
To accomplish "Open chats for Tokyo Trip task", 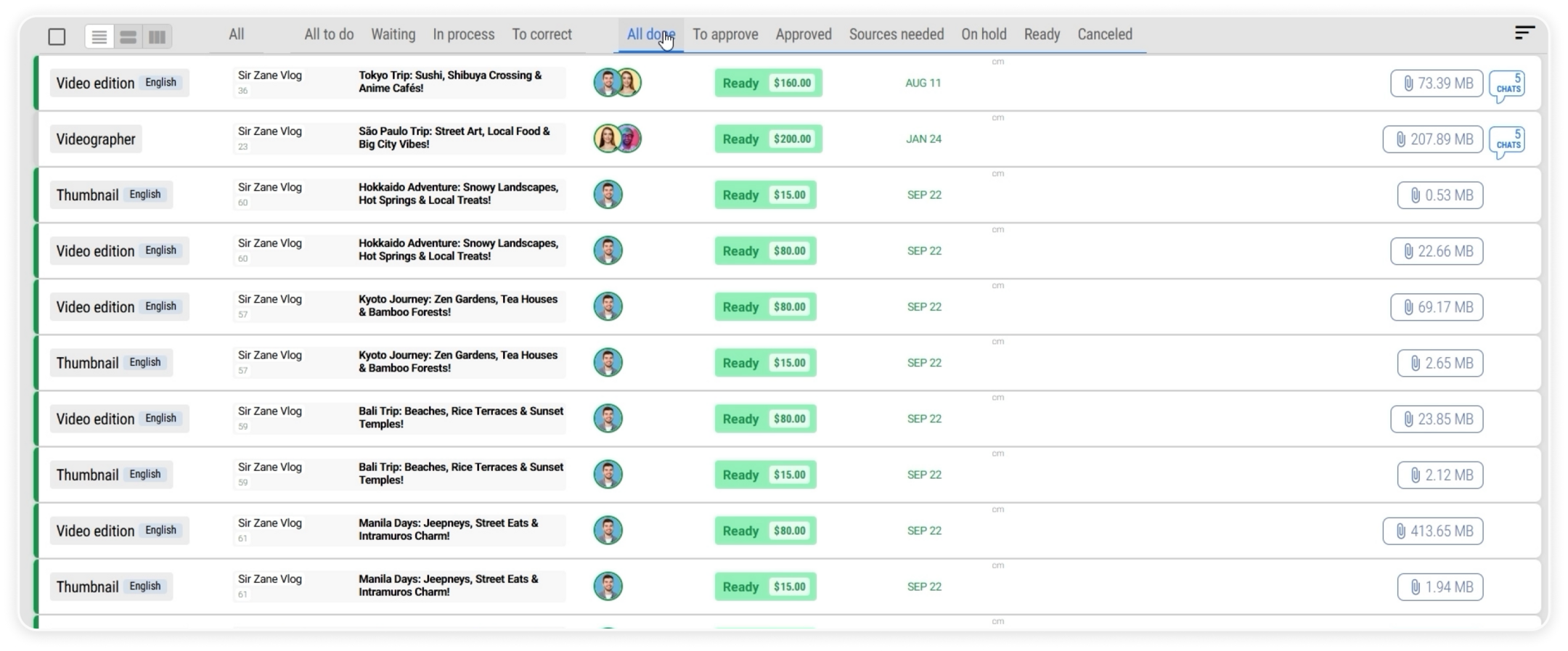I will coord(1507,85).
